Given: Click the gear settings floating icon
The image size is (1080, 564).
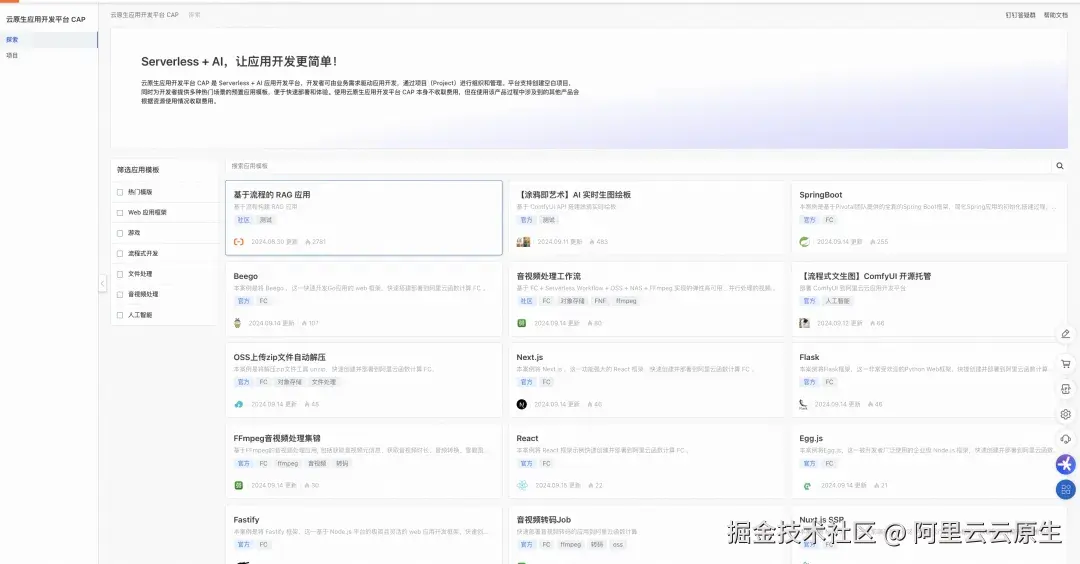Looking at the screenshot, I should point(1066,414).
